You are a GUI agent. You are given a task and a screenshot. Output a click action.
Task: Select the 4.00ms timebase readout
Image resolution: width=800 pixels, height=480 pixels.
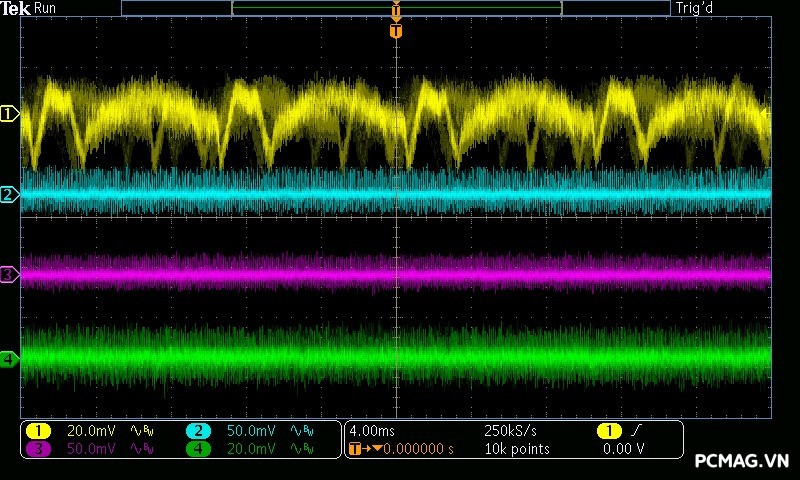(x=372, y=431)
